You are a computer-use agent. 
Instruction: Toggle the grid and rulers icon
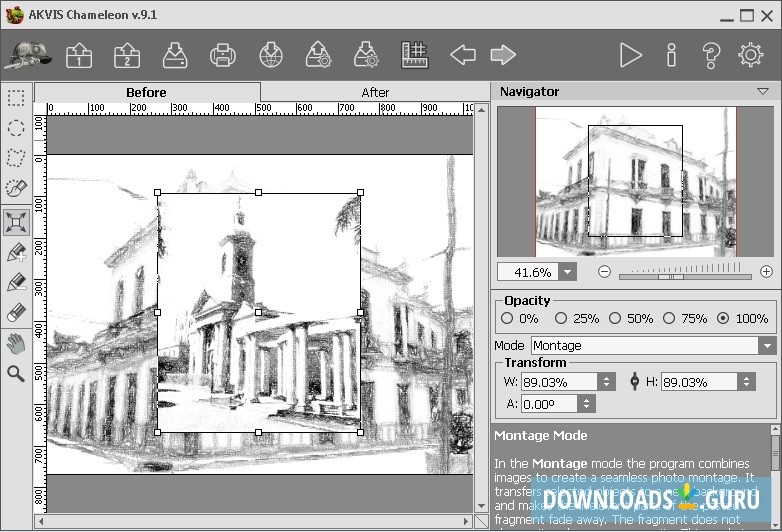[415, 55]
